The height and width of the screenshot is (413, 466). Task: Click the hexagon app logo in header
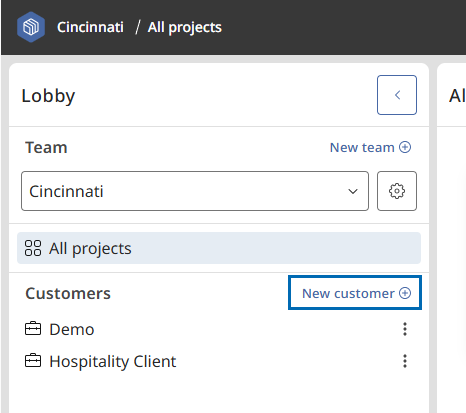pos(31,27)
